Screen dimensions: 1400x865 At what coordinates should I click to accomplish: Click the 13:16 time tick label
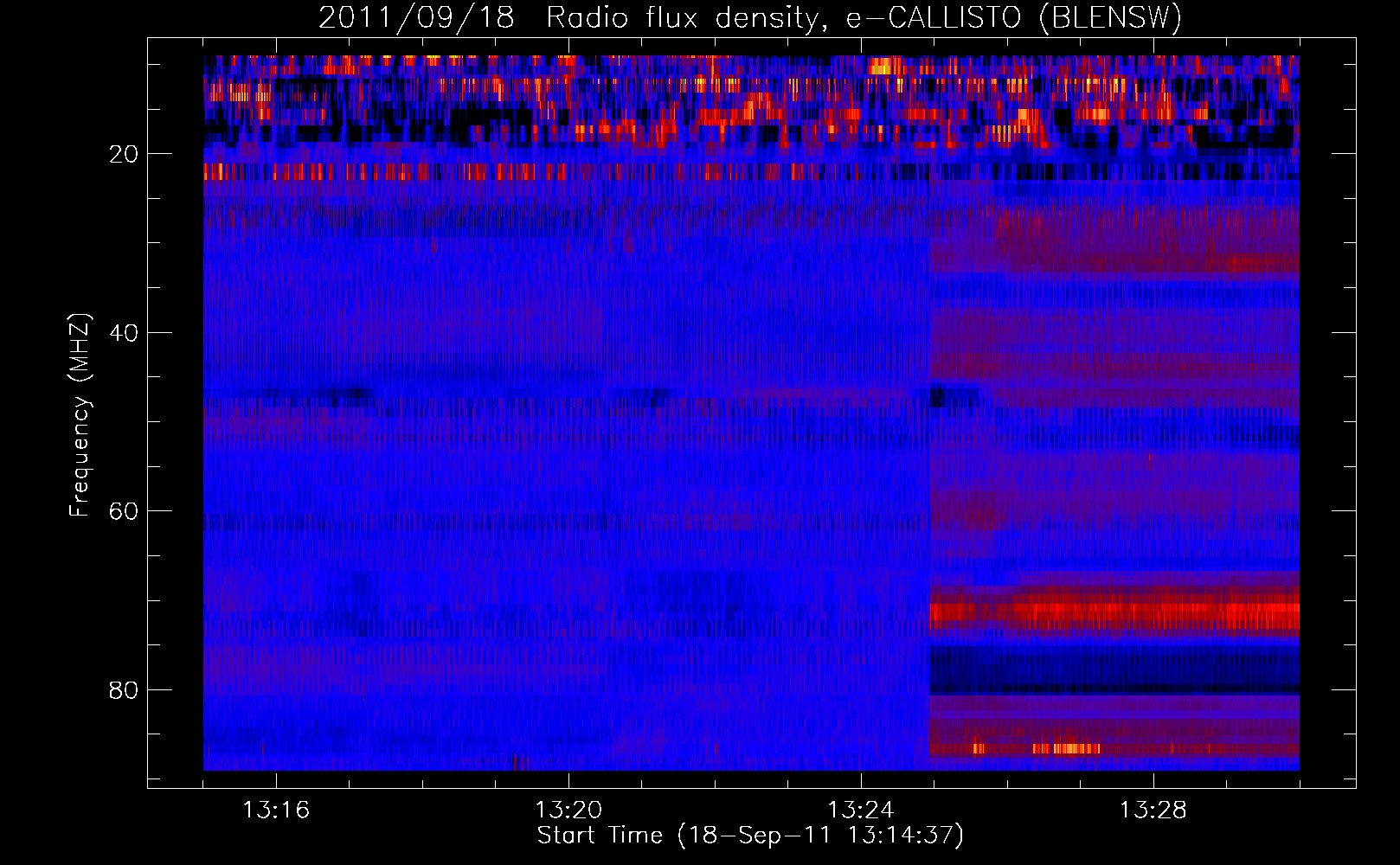pos(276,811)
